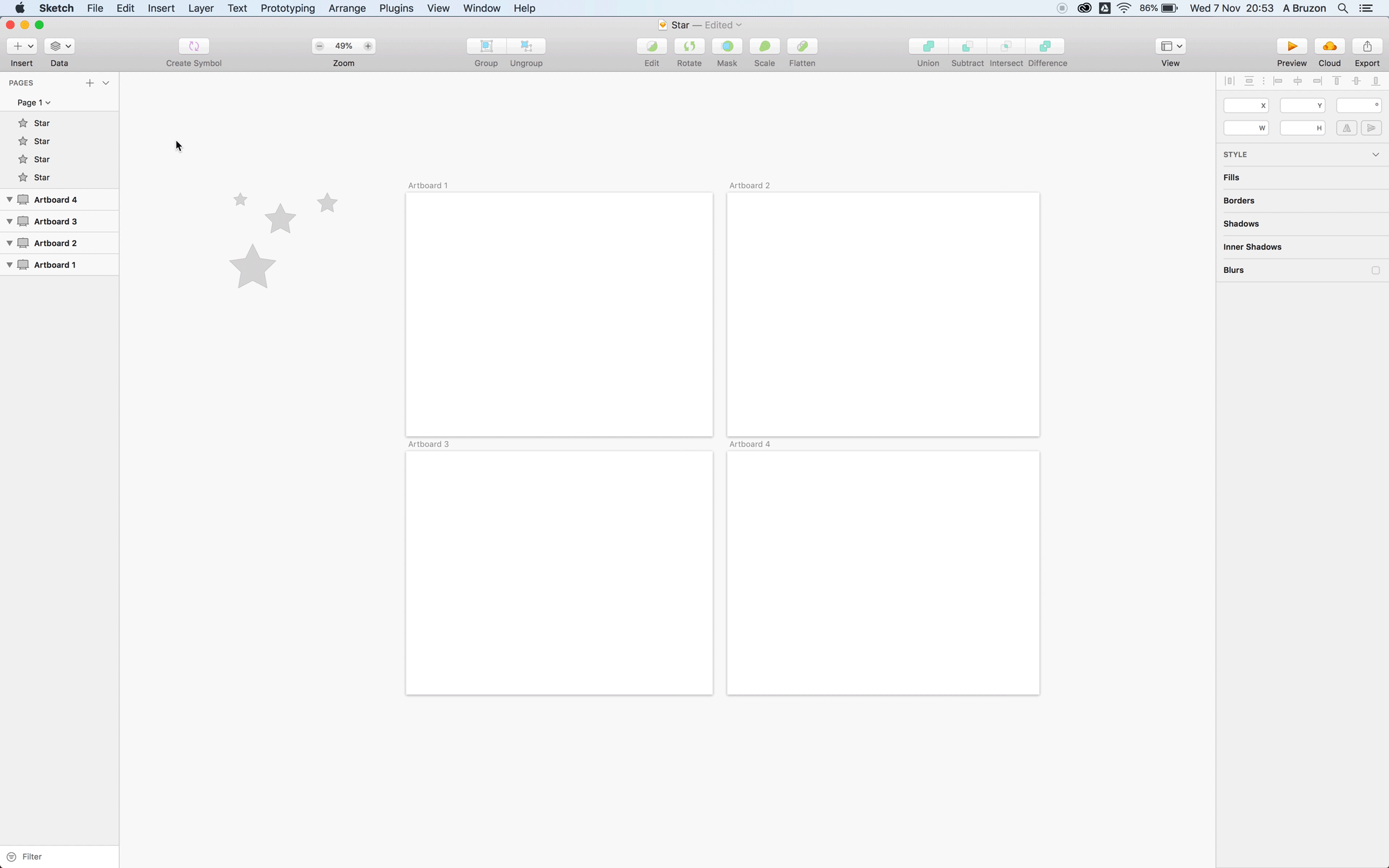Apply a Mask using the toolbar icon
The height and width of the screenshot is (868, 1389).
[726, 46]
